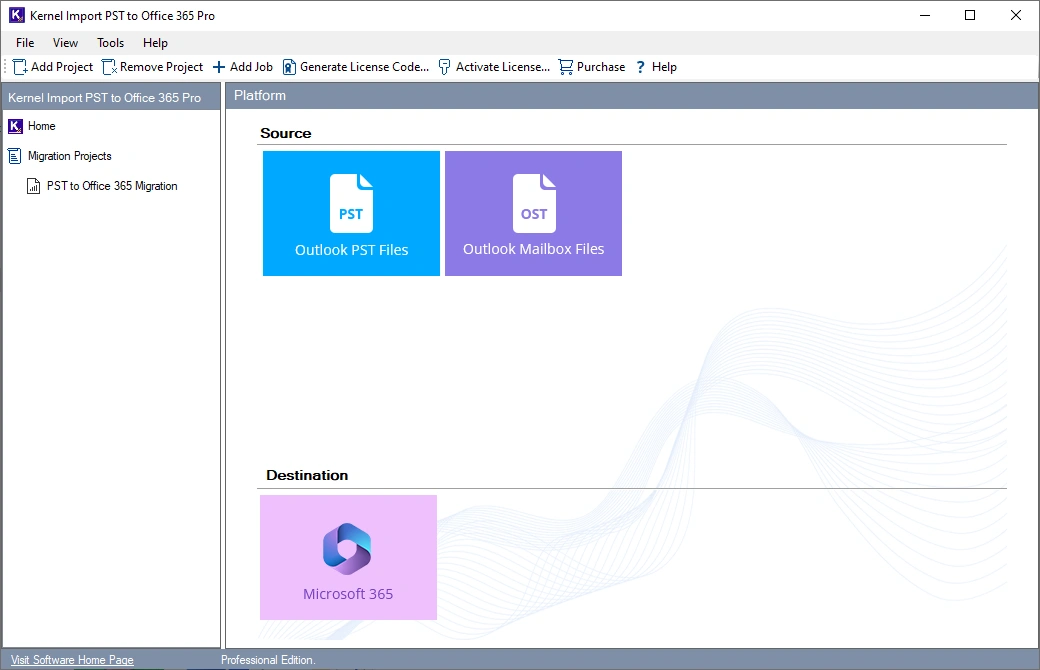Click the Generate License Code icon
Viewport: 1040px width, 670px height.
tap(289, 67)
